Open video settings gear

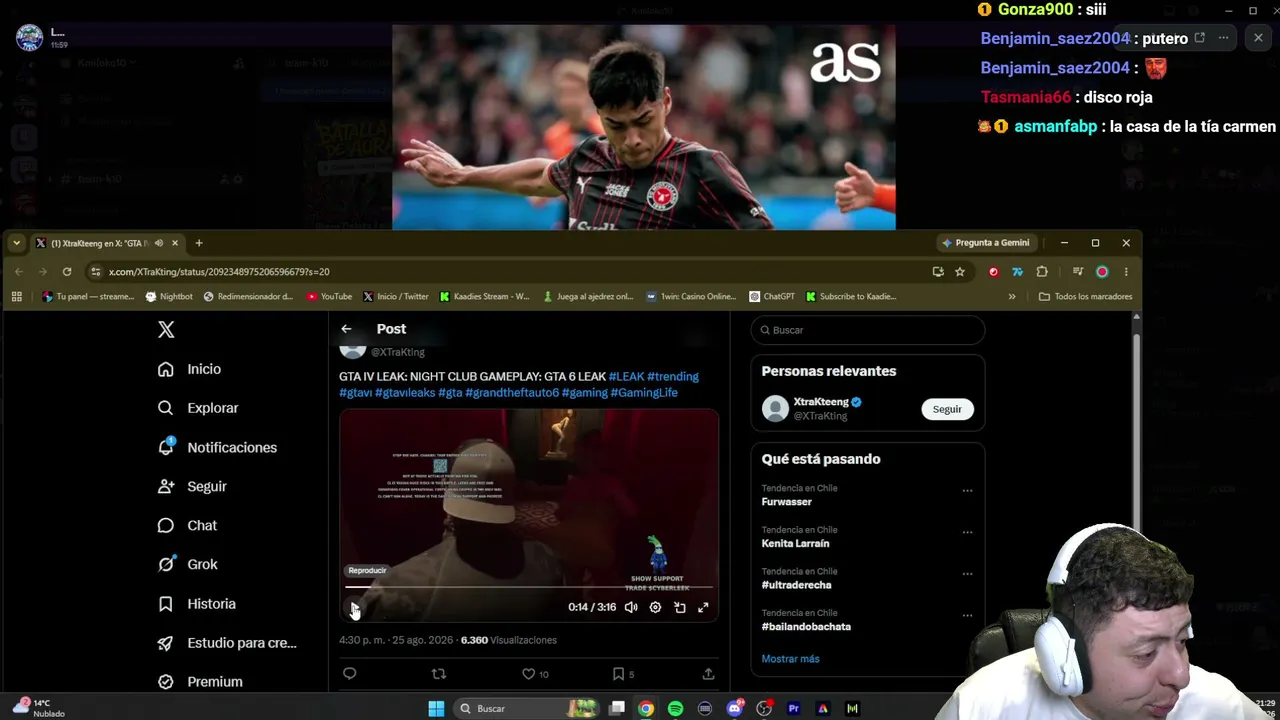click(655, 607)
